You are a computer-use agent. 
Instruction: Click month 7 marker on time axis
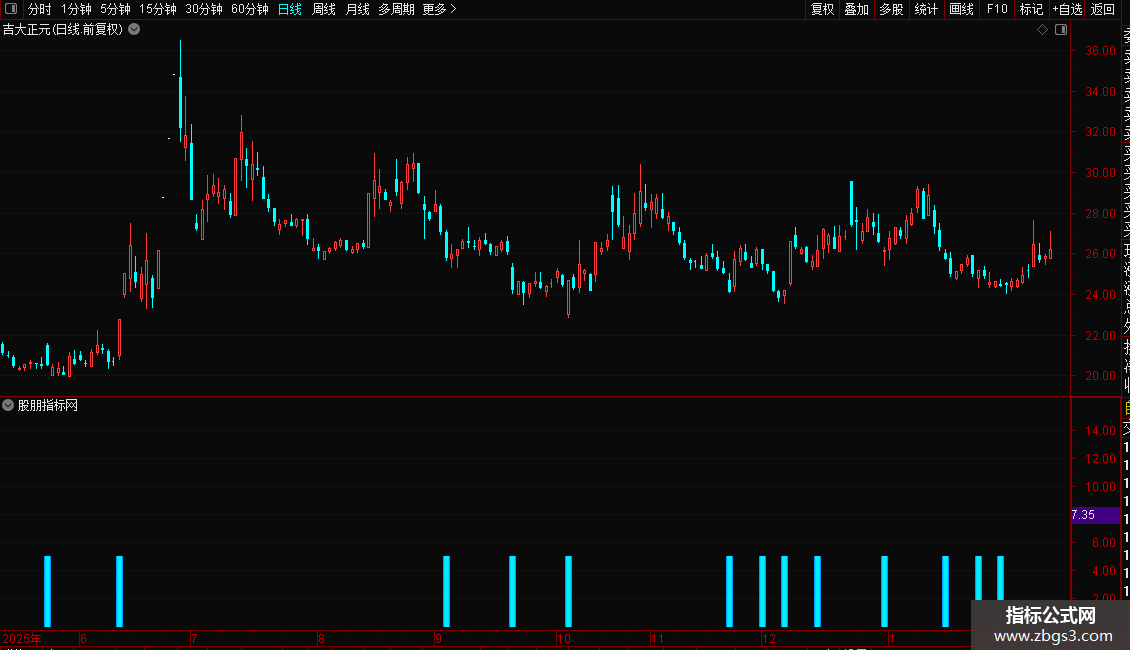coord(194,638)
